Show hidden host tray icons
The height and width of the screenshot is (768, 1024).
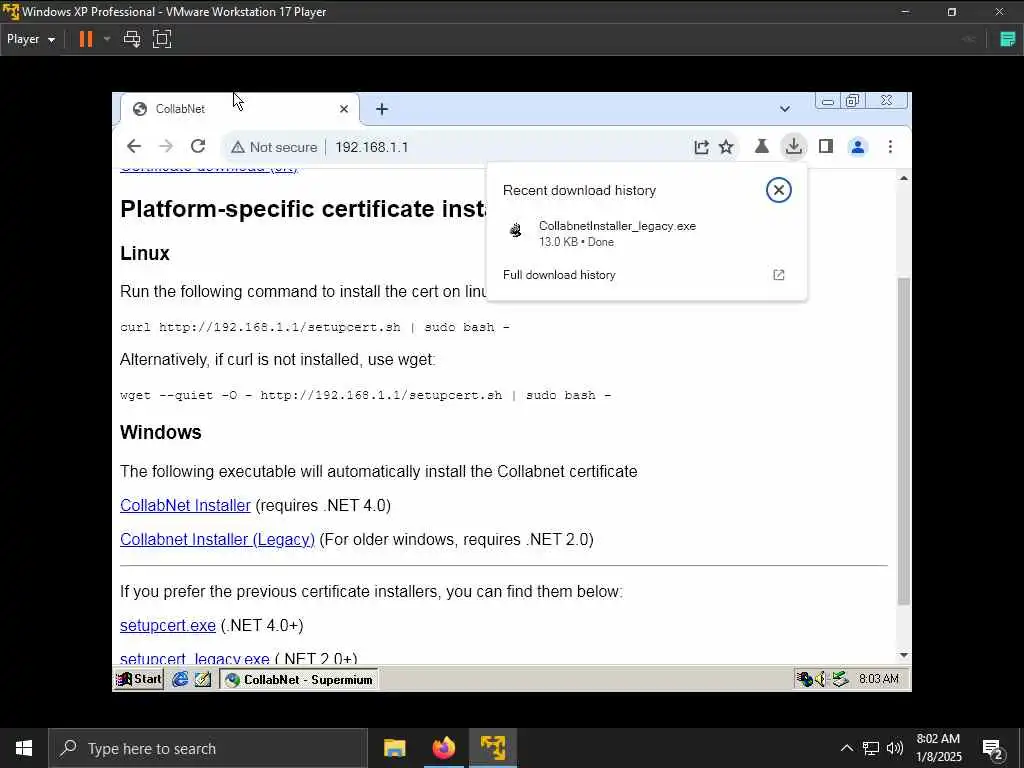click(846, 748)
